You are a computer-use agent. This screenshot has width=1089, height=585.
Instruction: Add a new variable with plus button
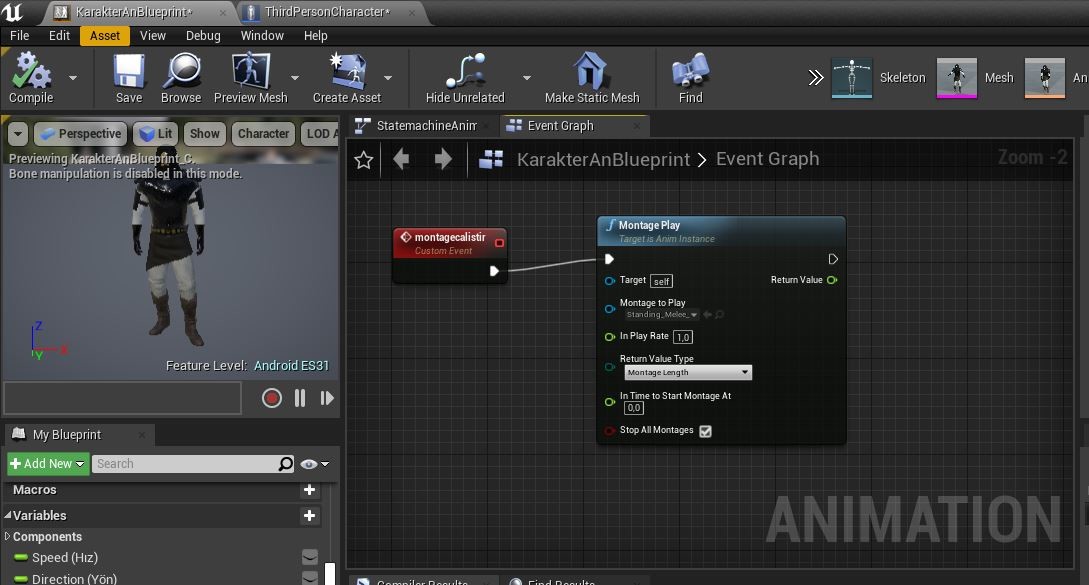tap(310, 516)
